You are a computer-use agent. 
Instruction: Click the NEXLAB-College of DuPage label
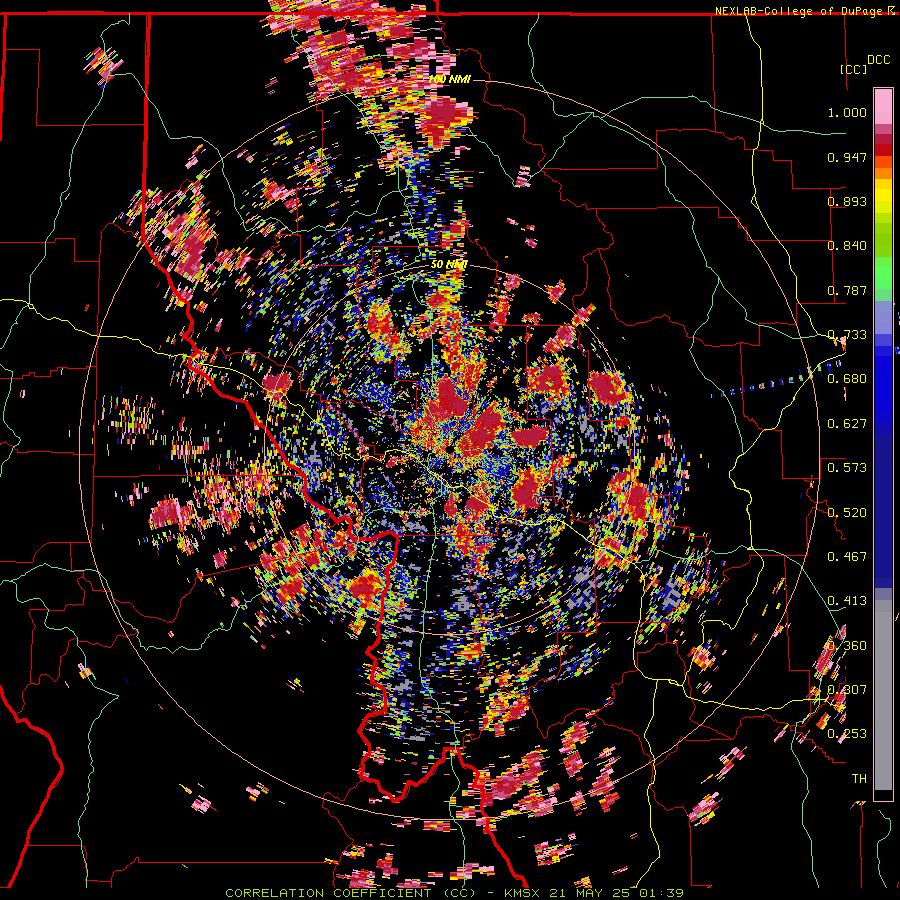click(798, 11)
